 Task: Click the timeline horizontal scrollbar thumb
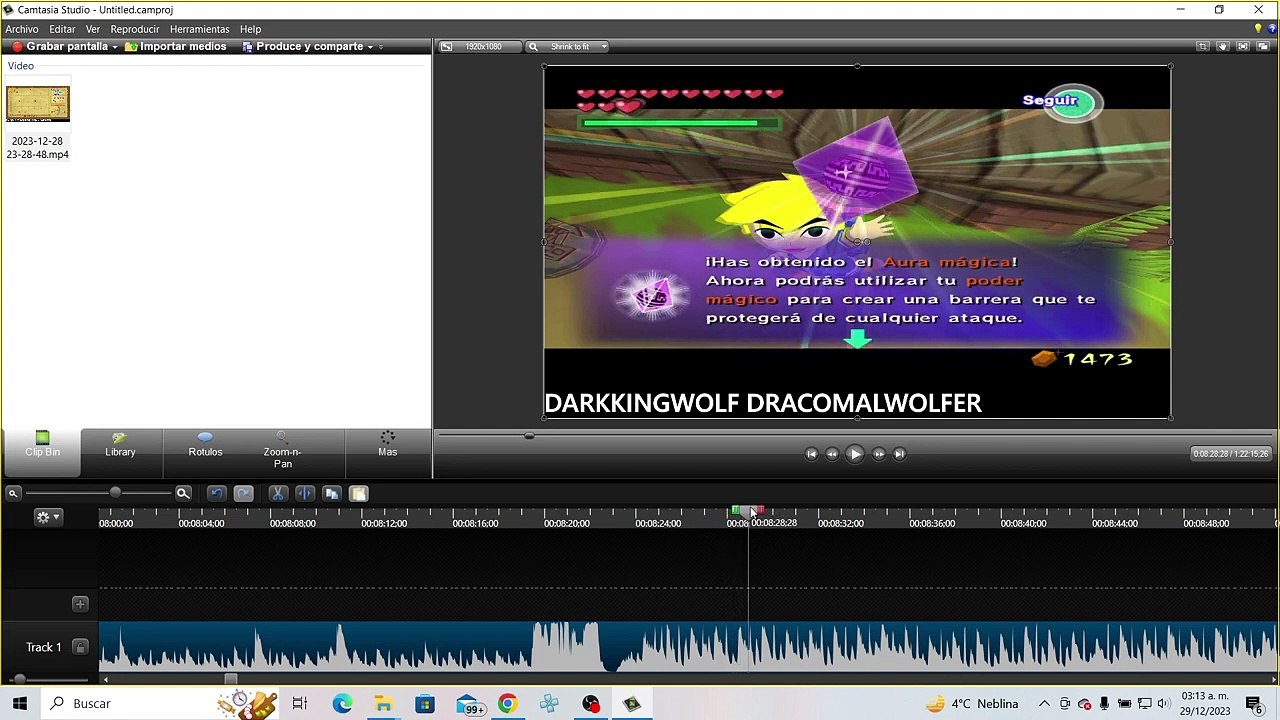point(230,679)
